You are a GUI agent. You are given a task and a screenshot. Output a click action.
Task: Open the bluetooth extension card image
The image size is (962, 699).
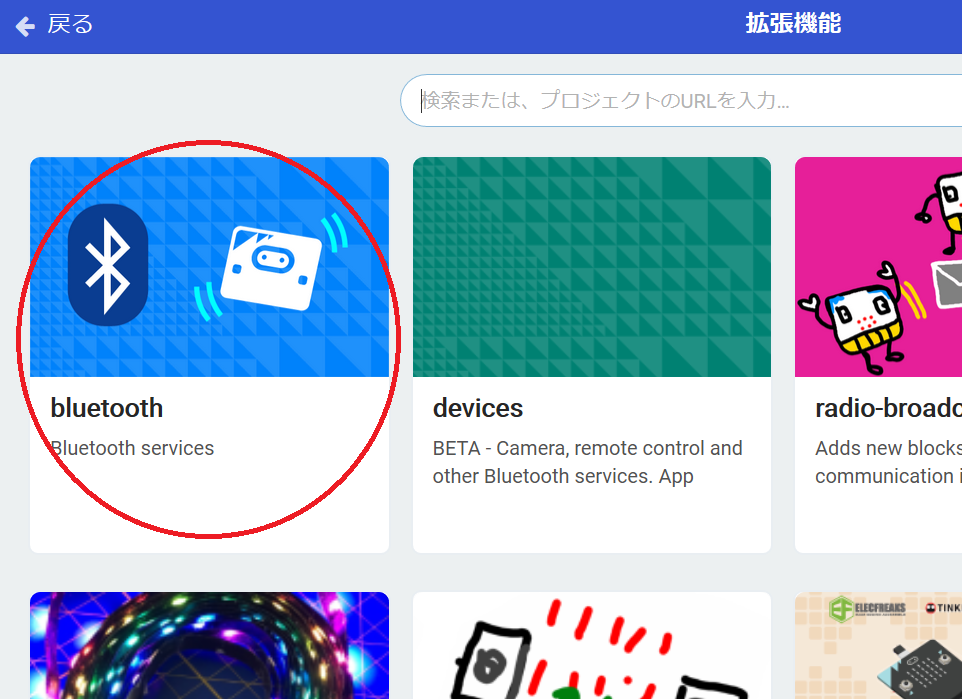pyautogui.click(x=209, y=267)
